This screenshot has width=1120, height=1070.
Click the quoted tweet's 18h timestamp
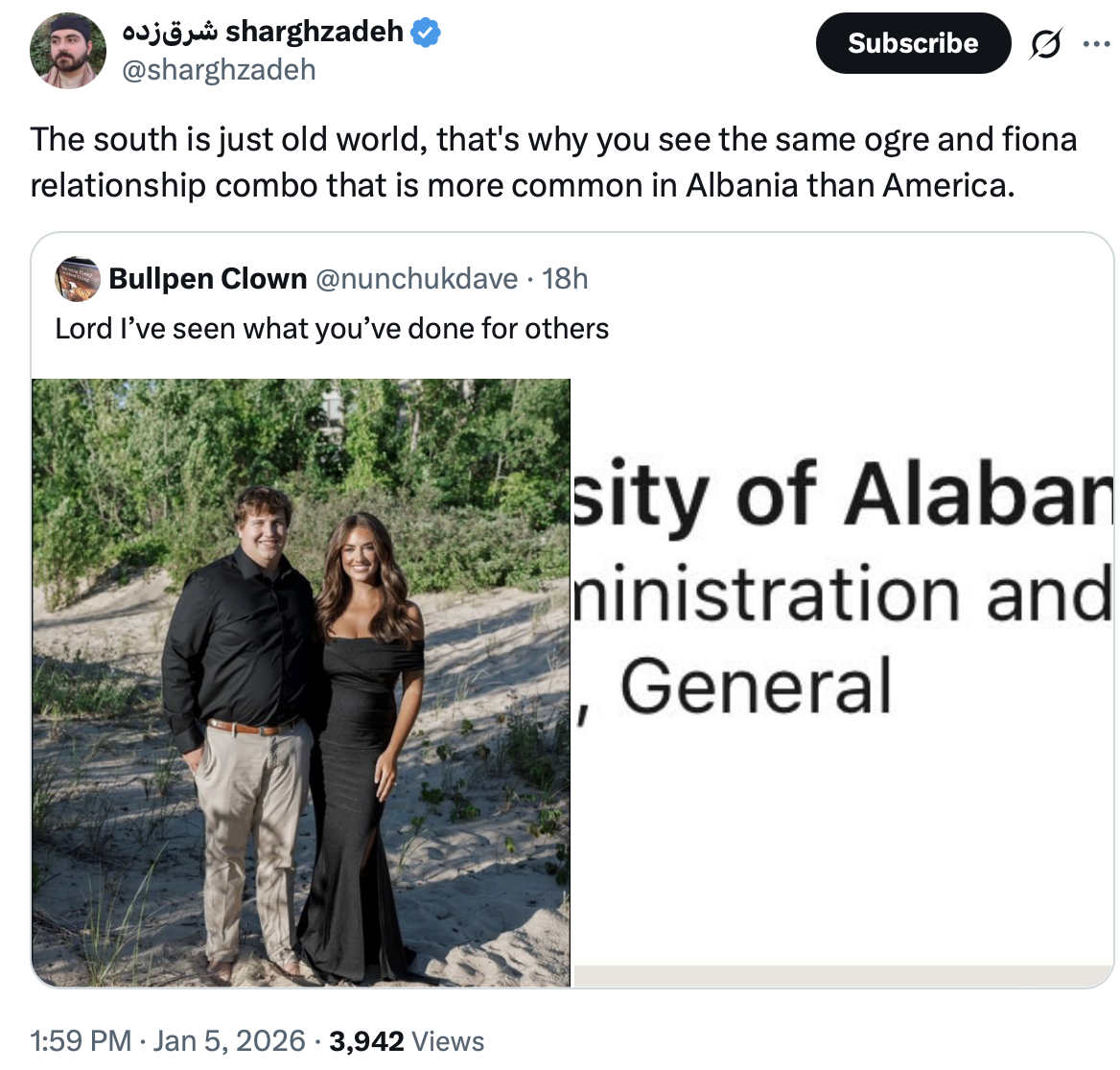[565, 279]
